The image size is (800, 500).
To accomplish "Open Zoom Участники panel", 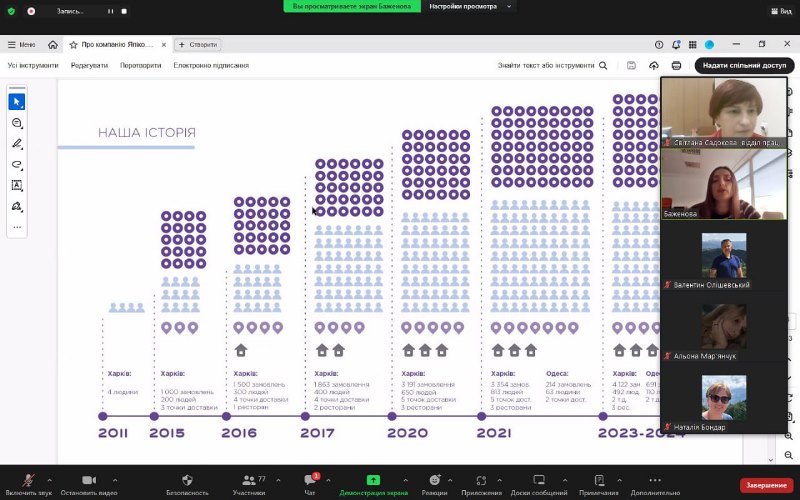I will point(249,484).
